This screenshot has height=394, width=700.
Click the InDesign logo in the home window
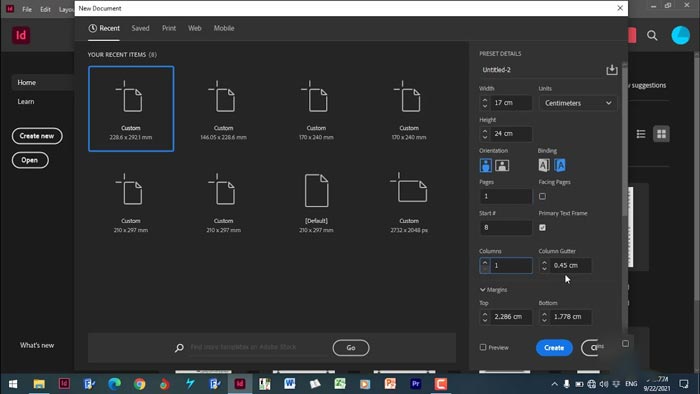coord(21,35)
